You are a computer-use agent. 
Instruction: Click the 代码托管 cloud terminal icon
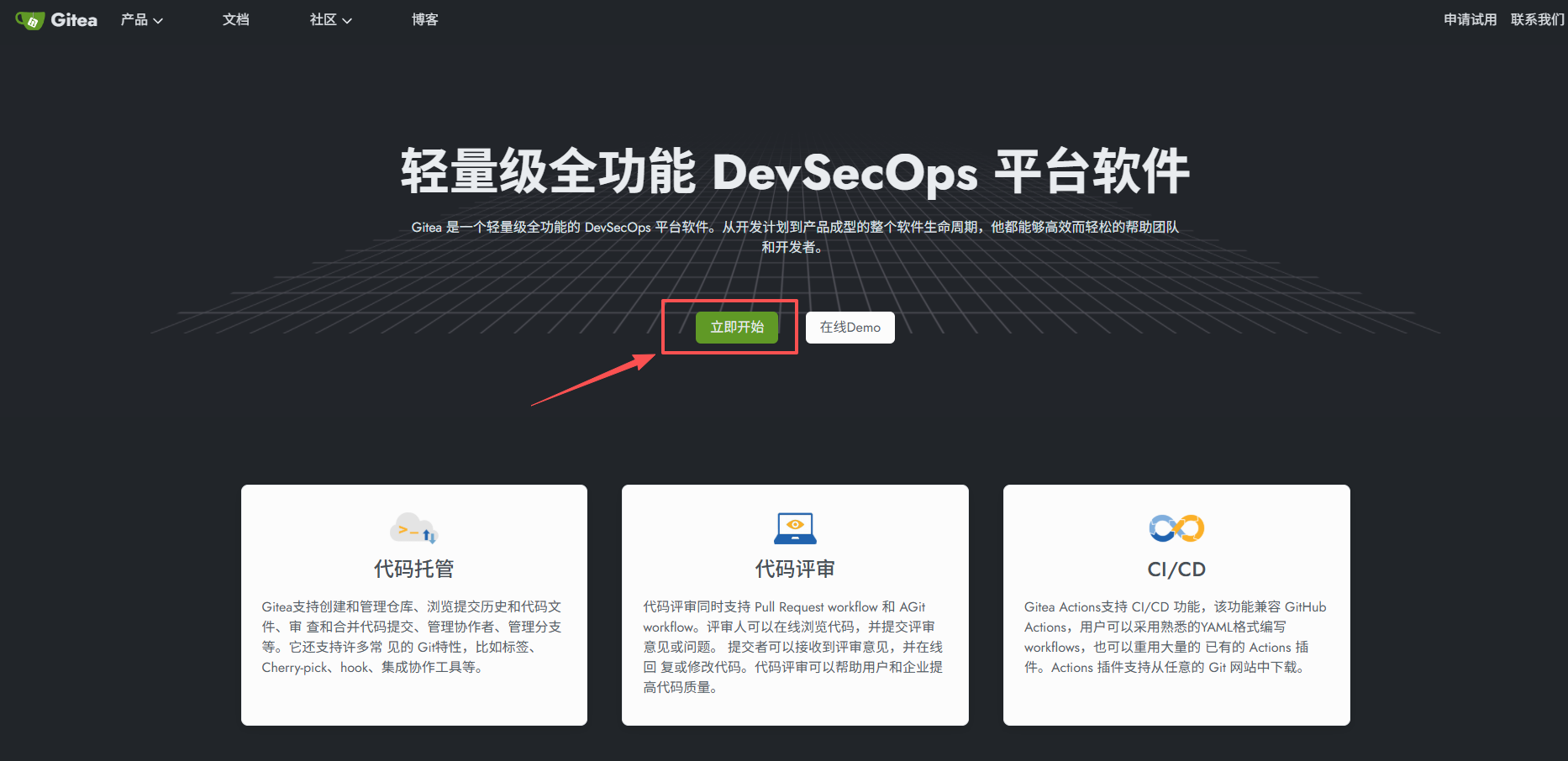414,528
